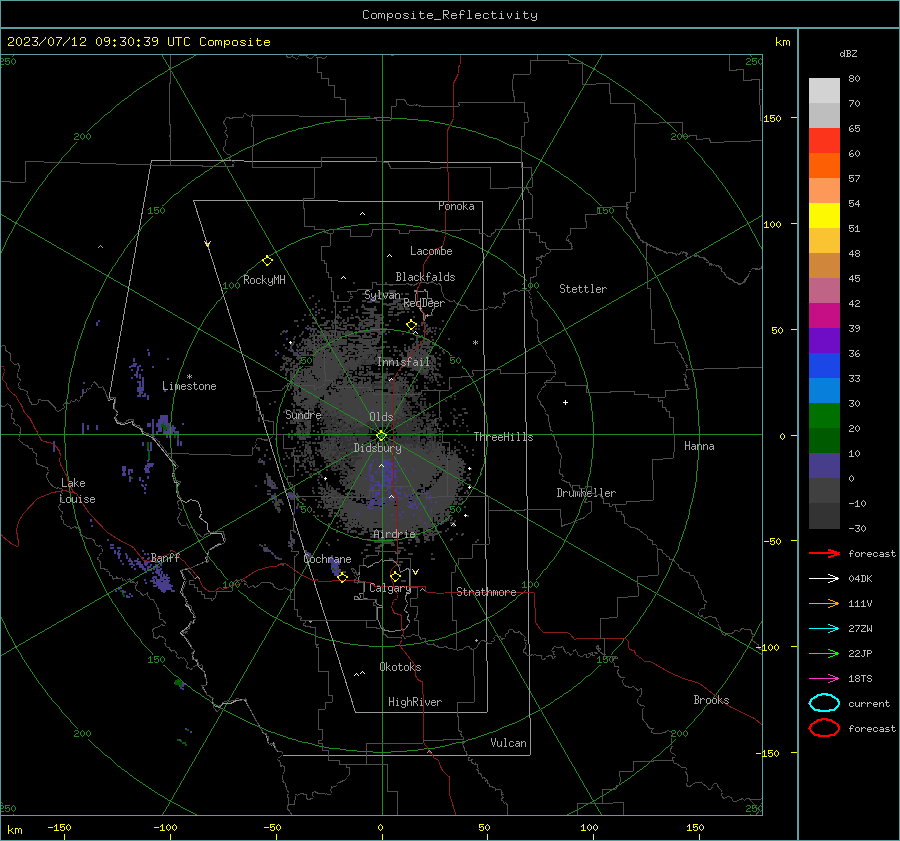Click the Stettler city label
The width and height of the screenshot is (900, 841).
(x=583, y=289)
